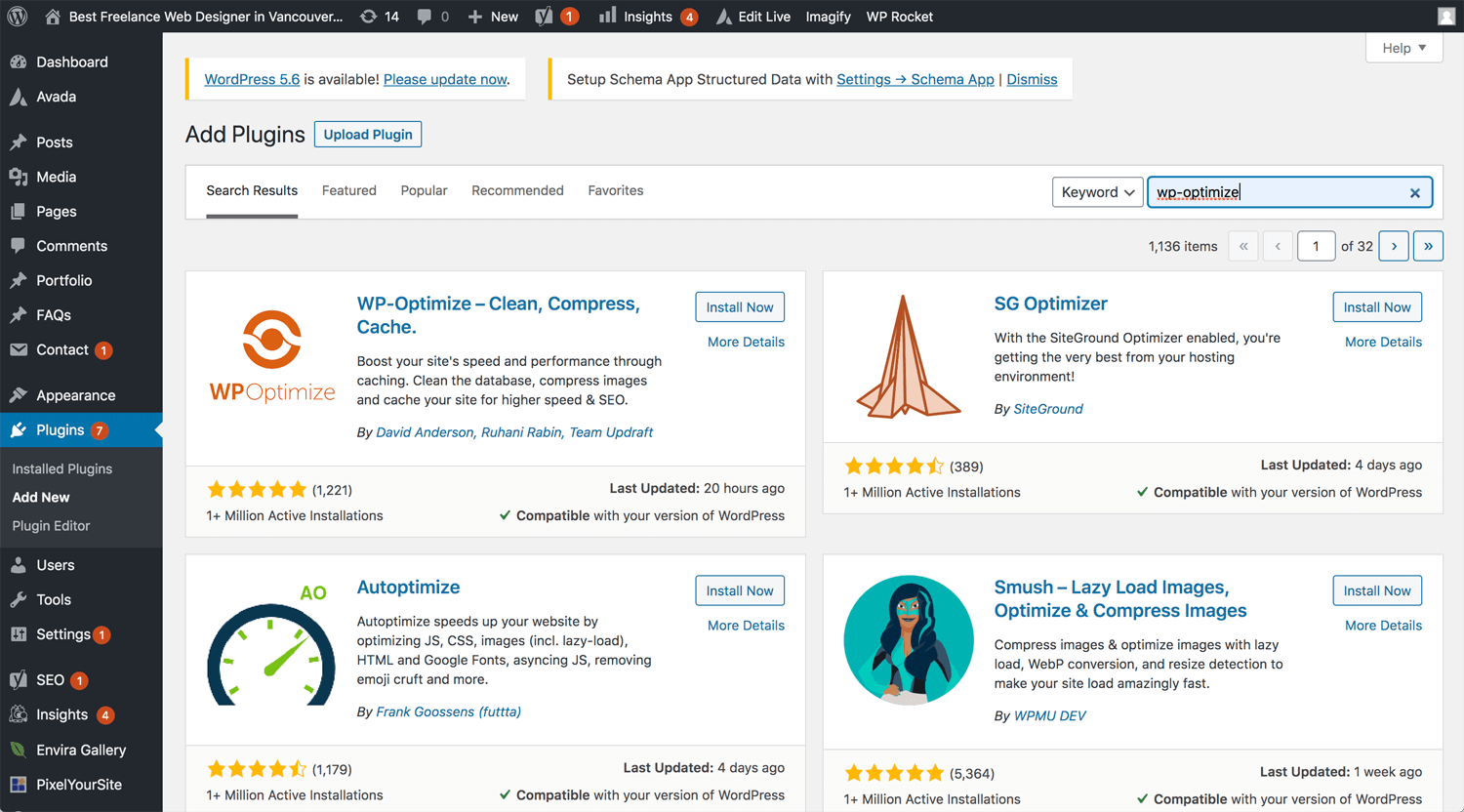Jump to last page of results
The width and height of the screenshot is (1464, 812).
tap(1428, 246)
